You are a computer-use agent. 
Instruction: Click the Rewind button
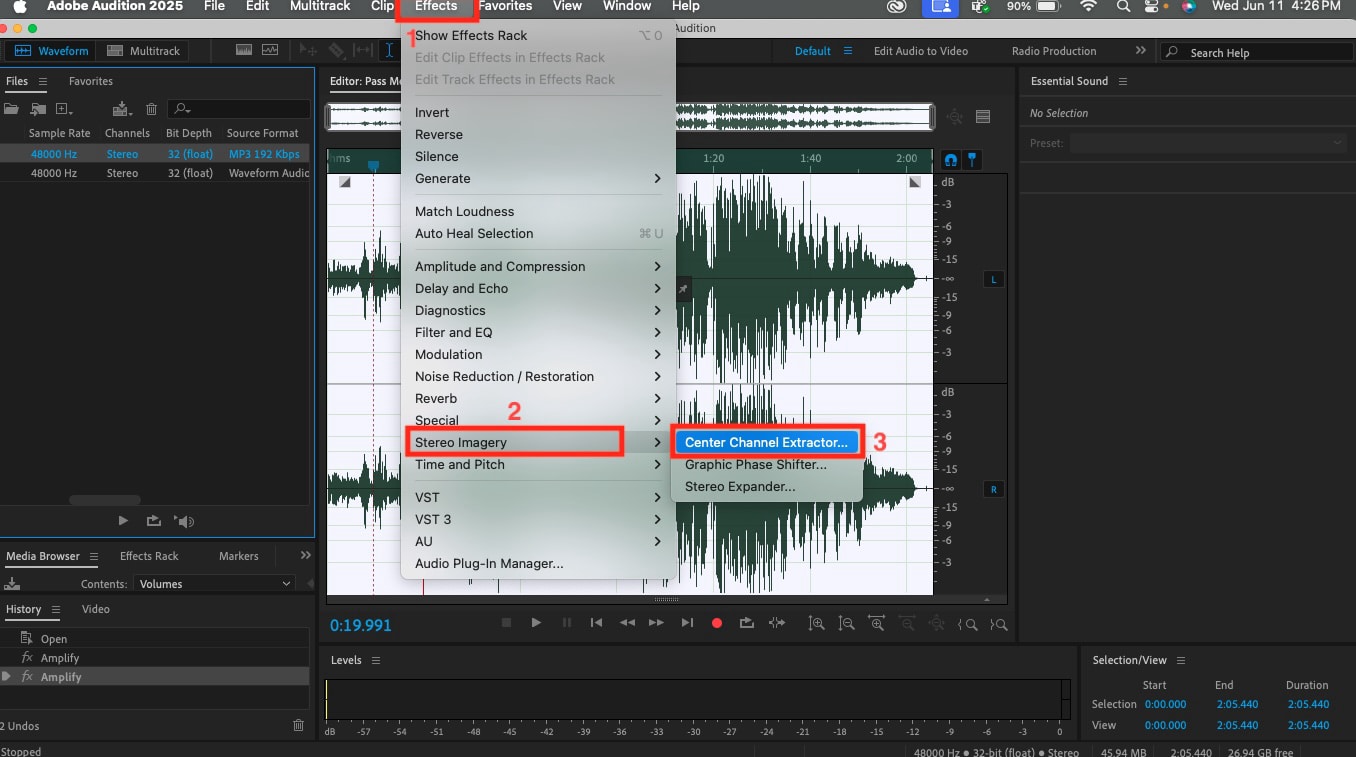click(x=627, y=622)
